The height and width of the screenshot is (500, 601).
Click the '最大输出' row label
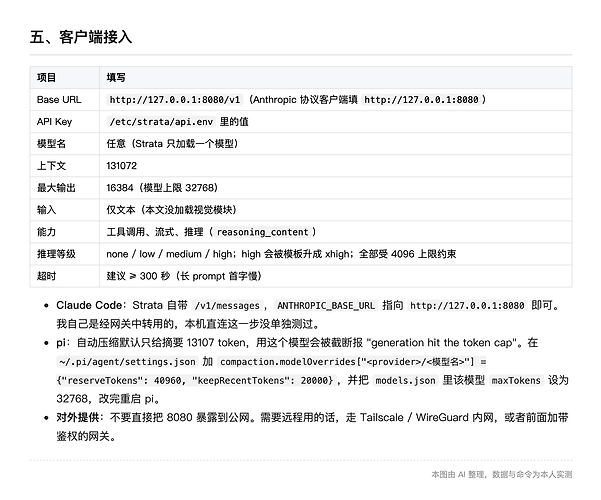click(56, 188)
